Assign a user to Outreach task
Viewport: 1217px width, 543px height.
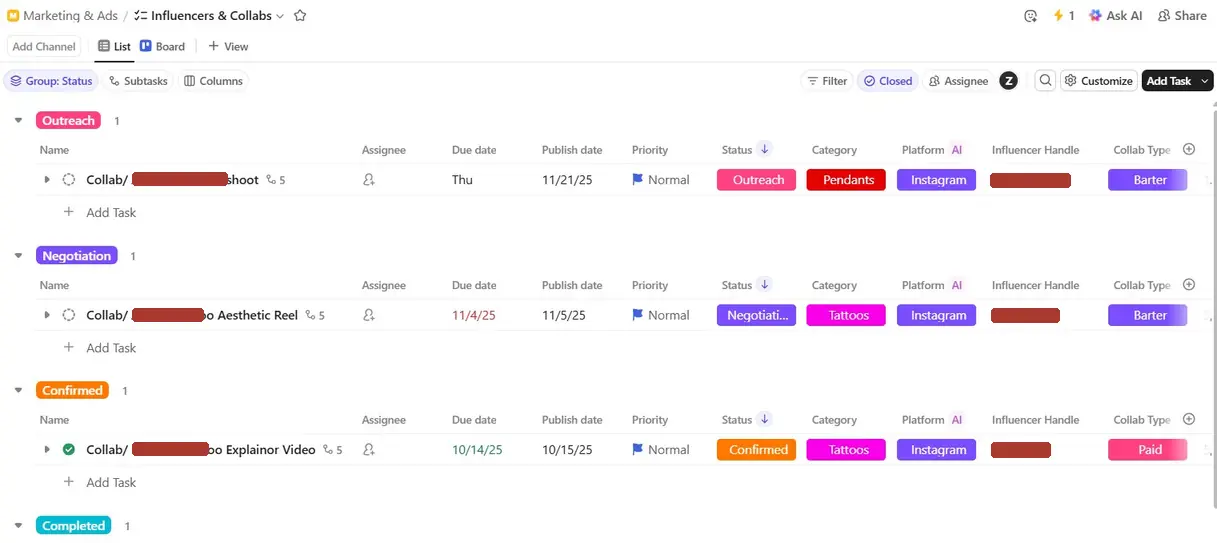pyautogui.click(x=369, y=180)
